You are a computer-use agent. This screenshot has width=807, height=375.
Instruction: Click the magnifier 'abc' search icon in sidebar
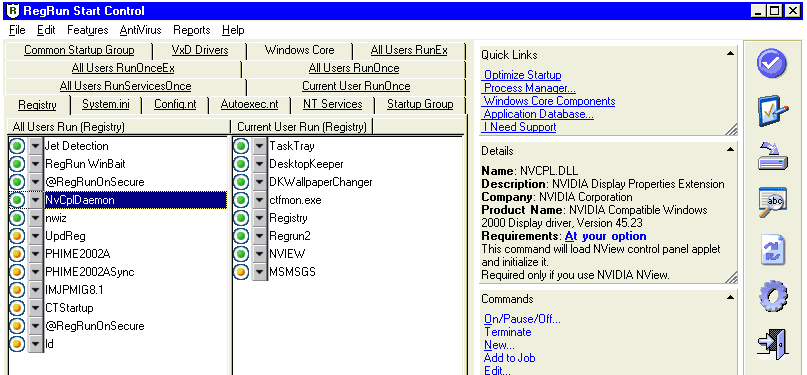click(772, 202)
